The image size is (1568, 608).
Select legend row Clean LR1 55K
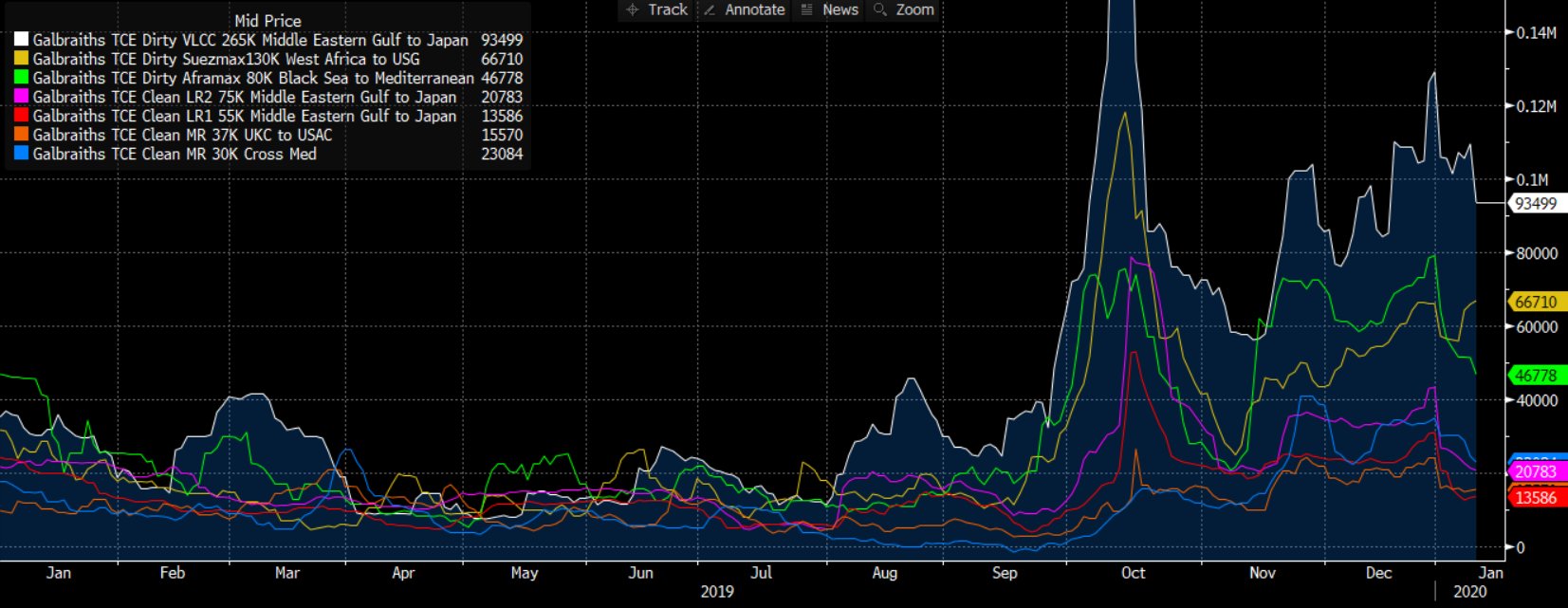coord(268,116)
